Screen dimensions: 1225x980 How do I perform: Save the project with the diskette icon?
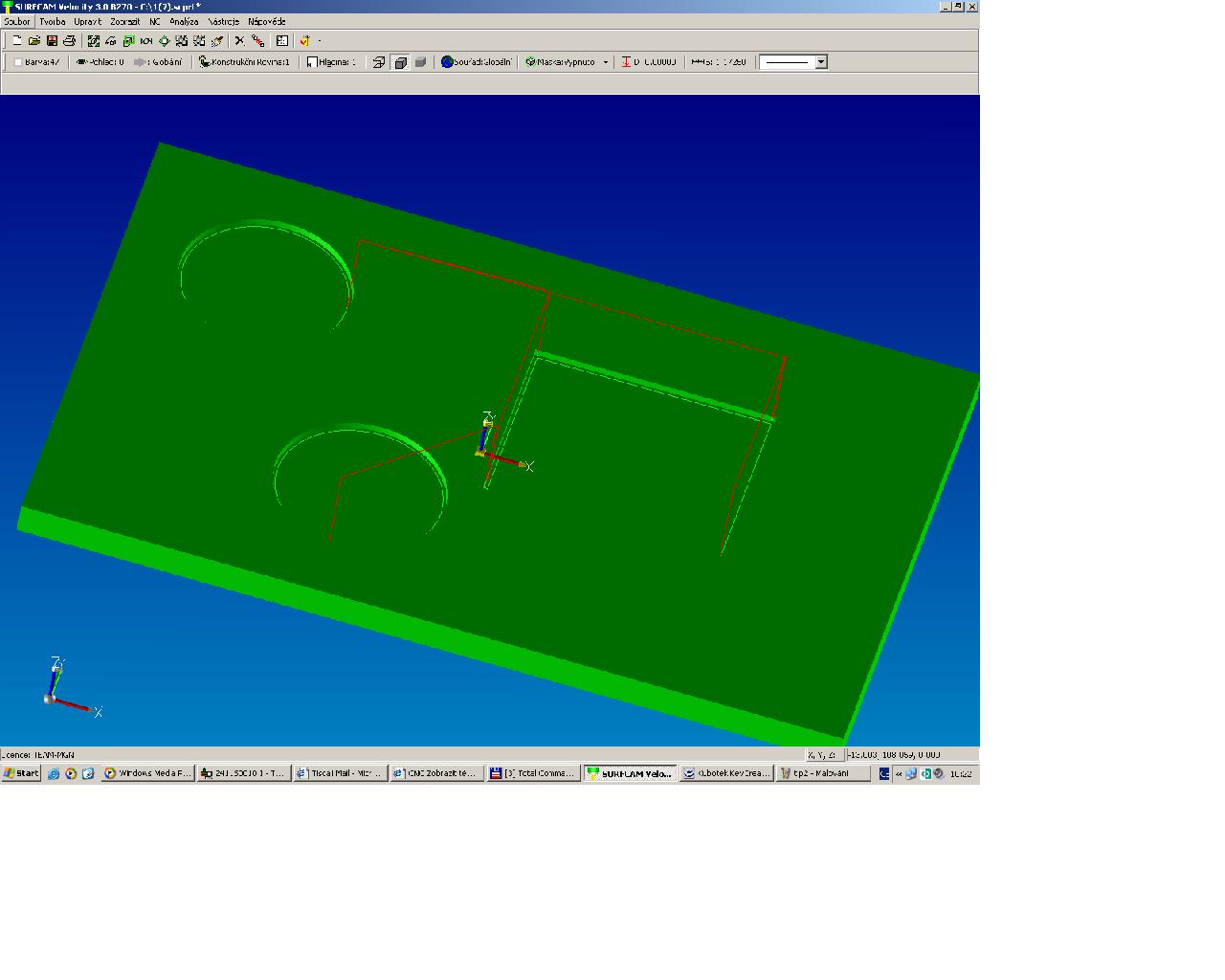(52, 40)
